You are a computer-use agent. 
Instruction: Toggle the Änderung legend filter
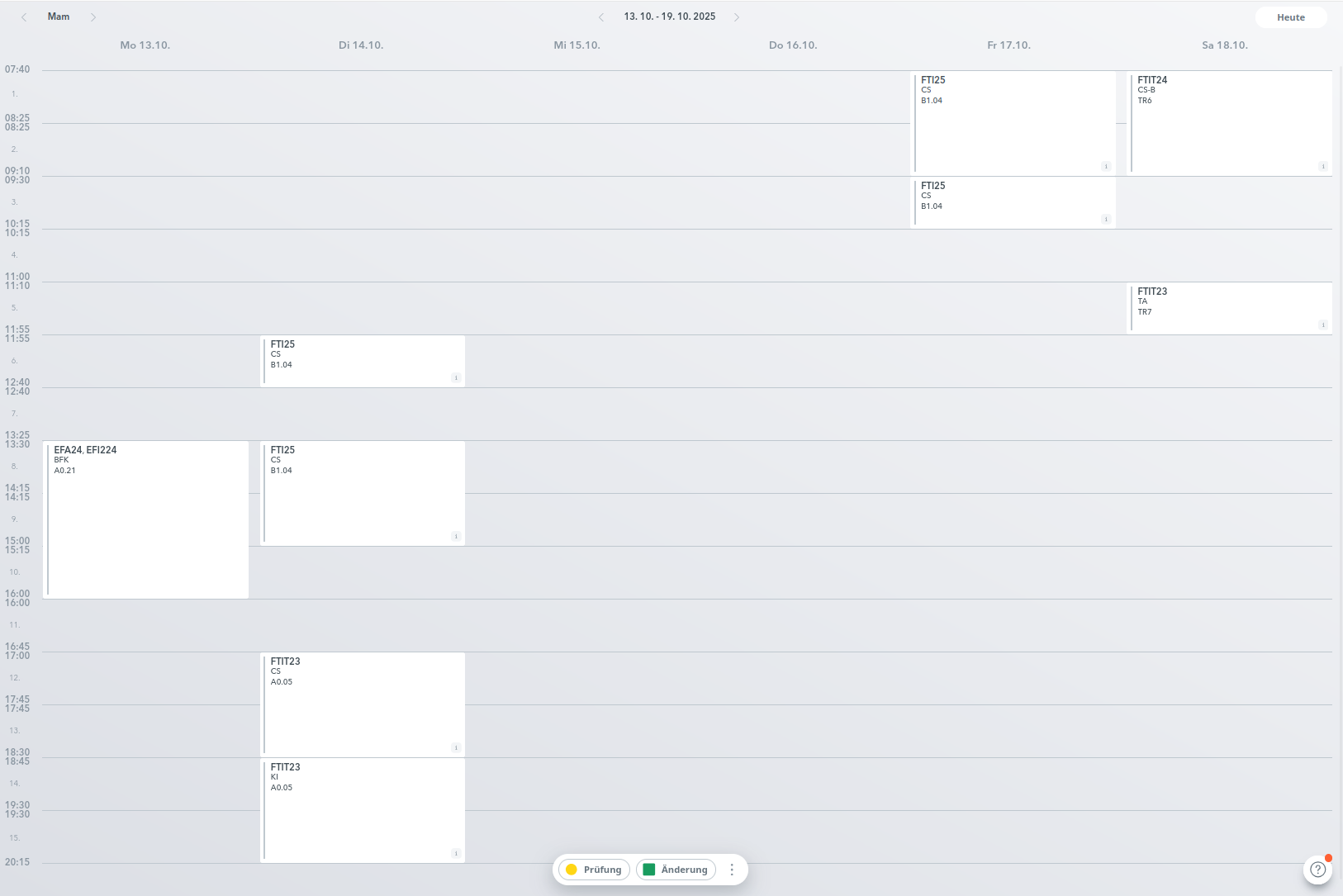(676, 870)
